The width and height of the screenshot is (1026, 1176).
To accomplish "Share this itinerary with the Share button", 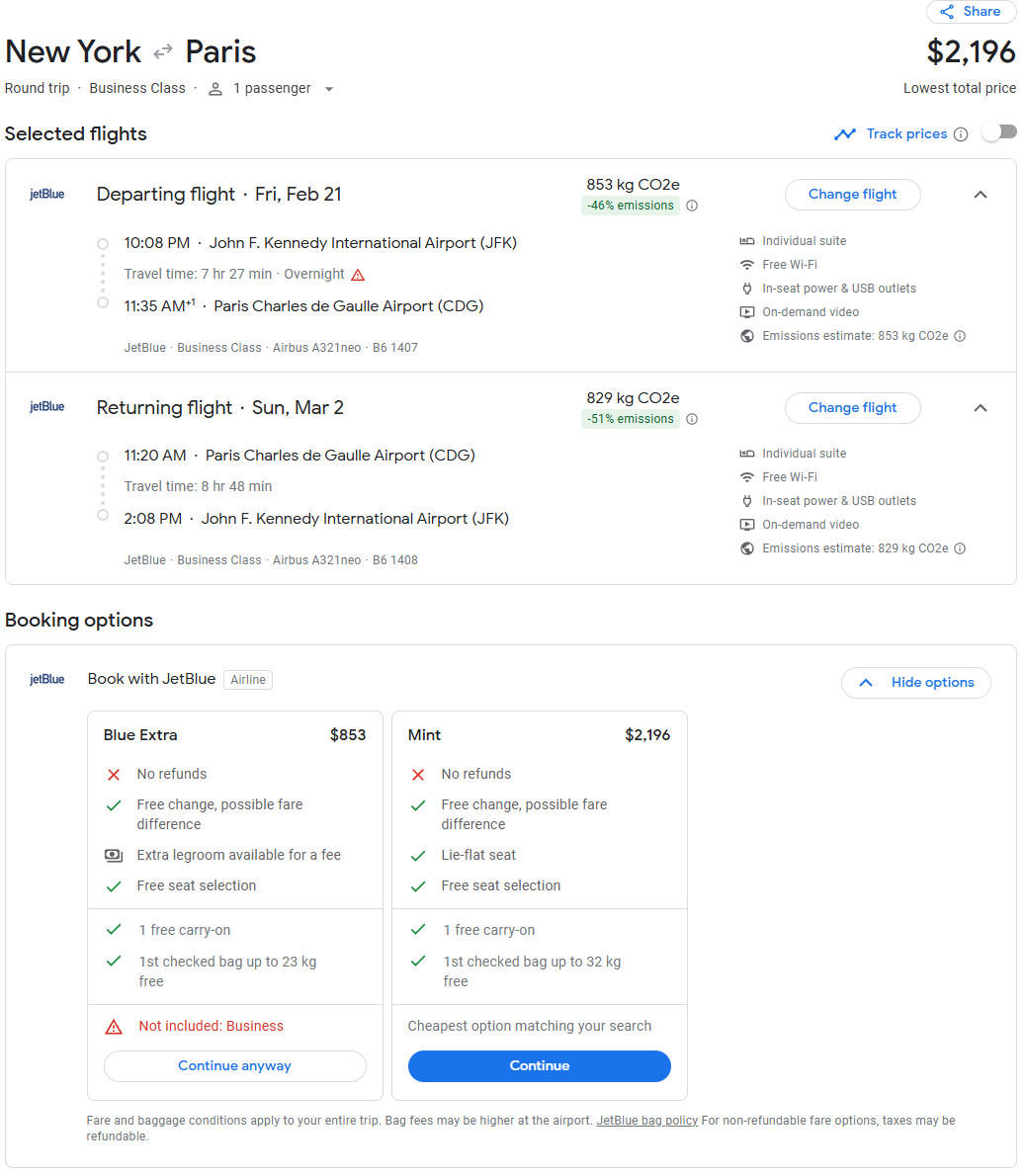I will [971, 12].
